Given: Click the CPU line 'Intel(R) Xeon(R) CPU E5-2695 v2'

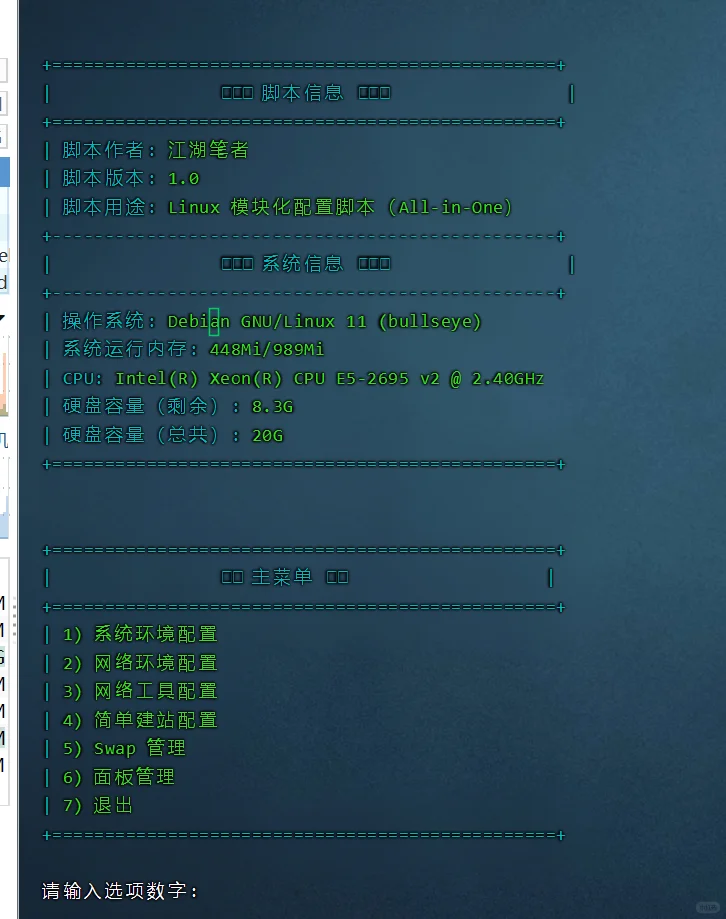Looking at the screenshot, I should point(277,379).
